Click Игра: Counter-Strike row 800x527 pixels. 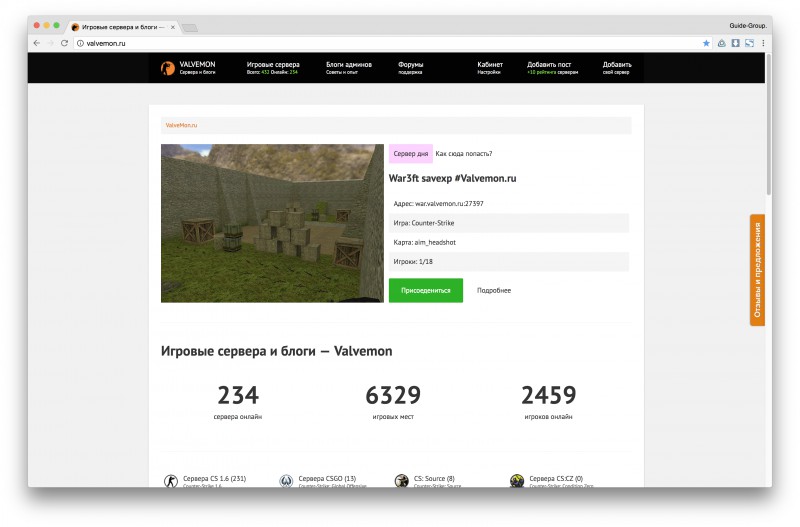click(x=509, y=223)
